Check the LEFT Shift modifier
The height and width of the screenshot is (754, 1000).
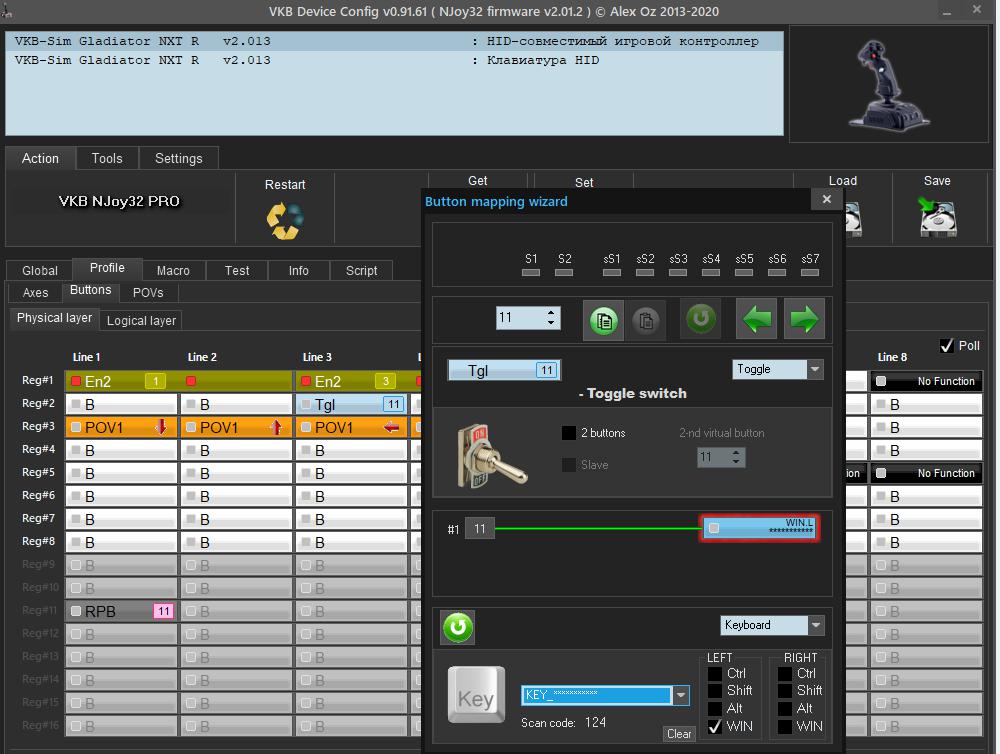pos(715,691)
